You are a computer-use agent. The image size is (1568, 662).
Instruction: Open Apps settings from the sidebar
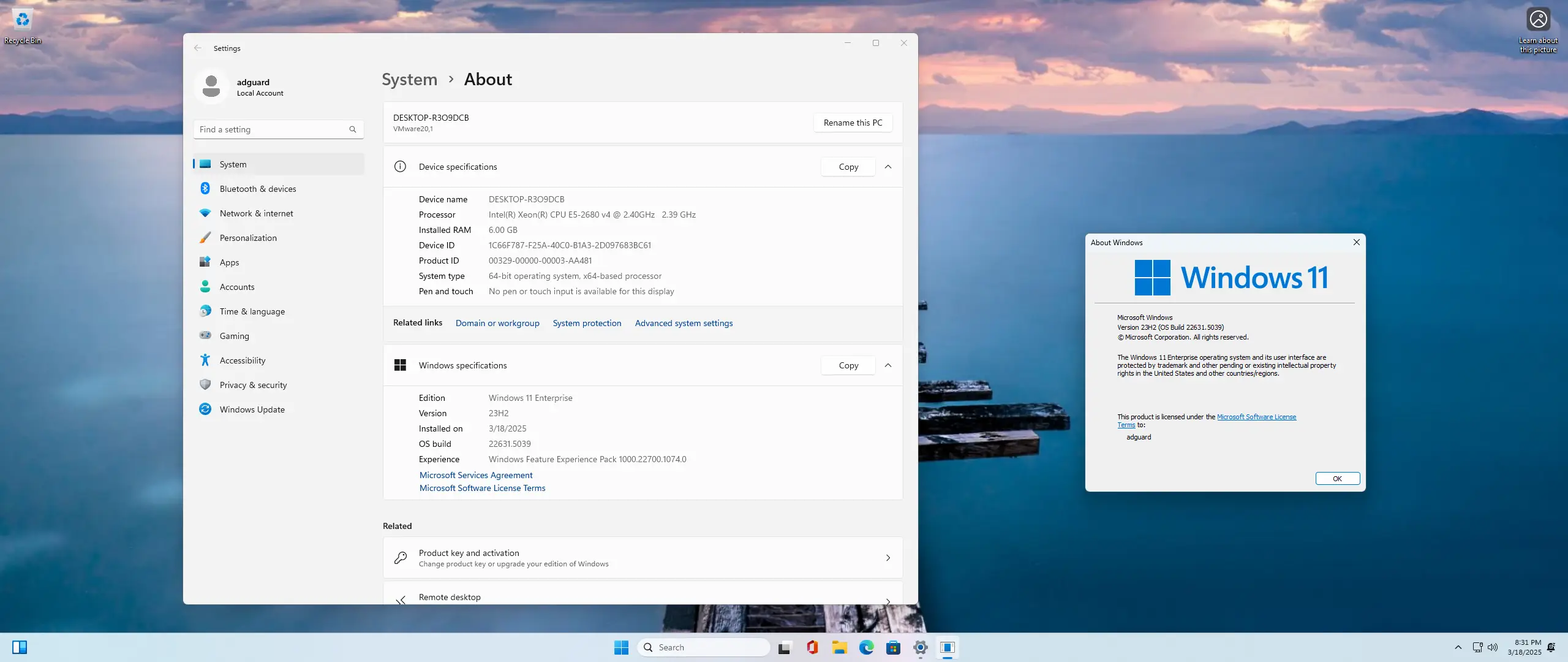click(x=229, y=262)
